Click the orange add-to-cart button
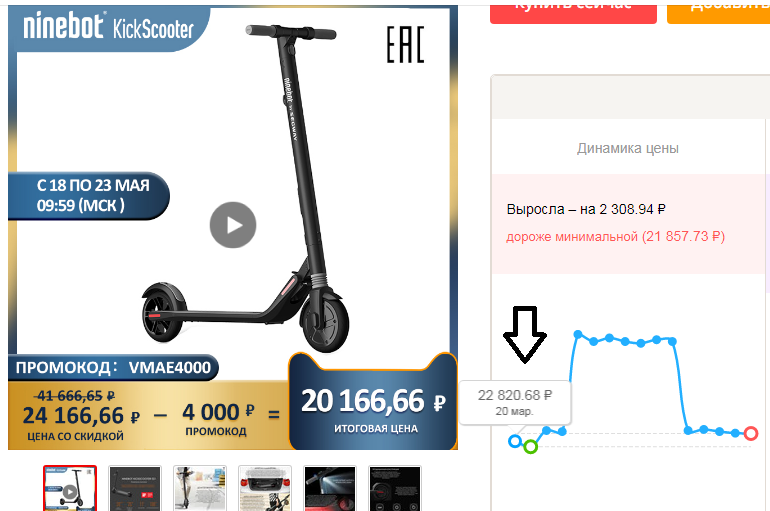This screenshot has height=511, width=770. tap(718, 11)
